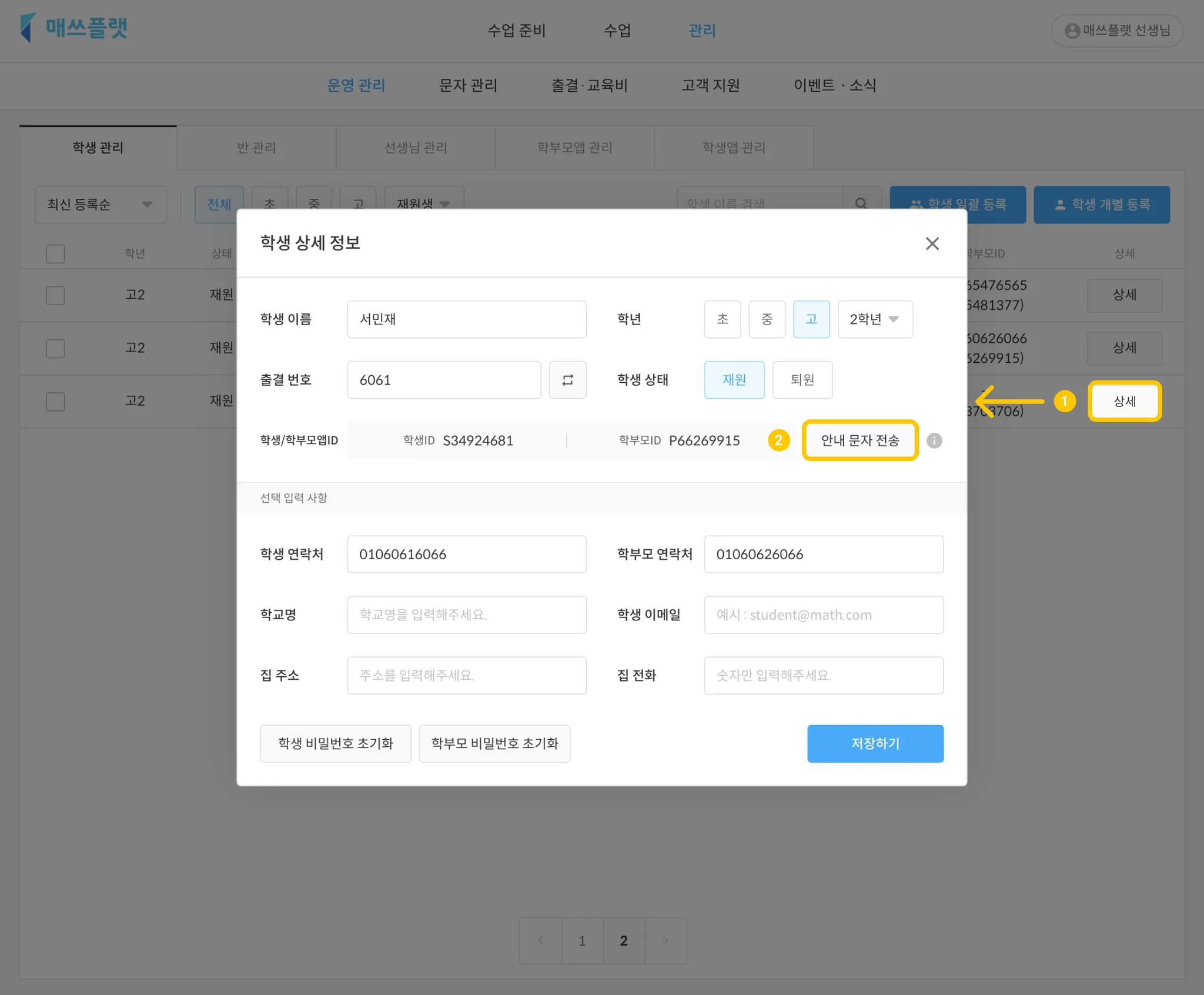The height and width of the screenshot is (995, 1204).
Task: Expand the 최신 등록순 sort dropdown
Action: tap(101, 205)
